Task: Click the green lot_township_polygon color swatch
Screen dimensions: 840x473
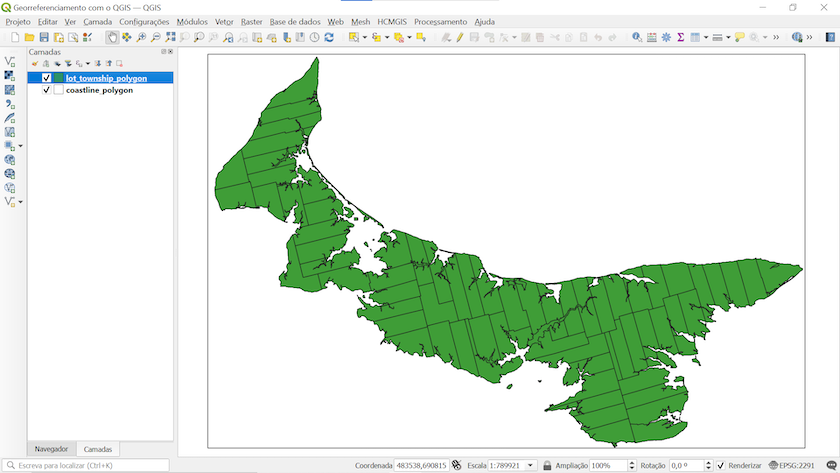Action: [59, 77]
